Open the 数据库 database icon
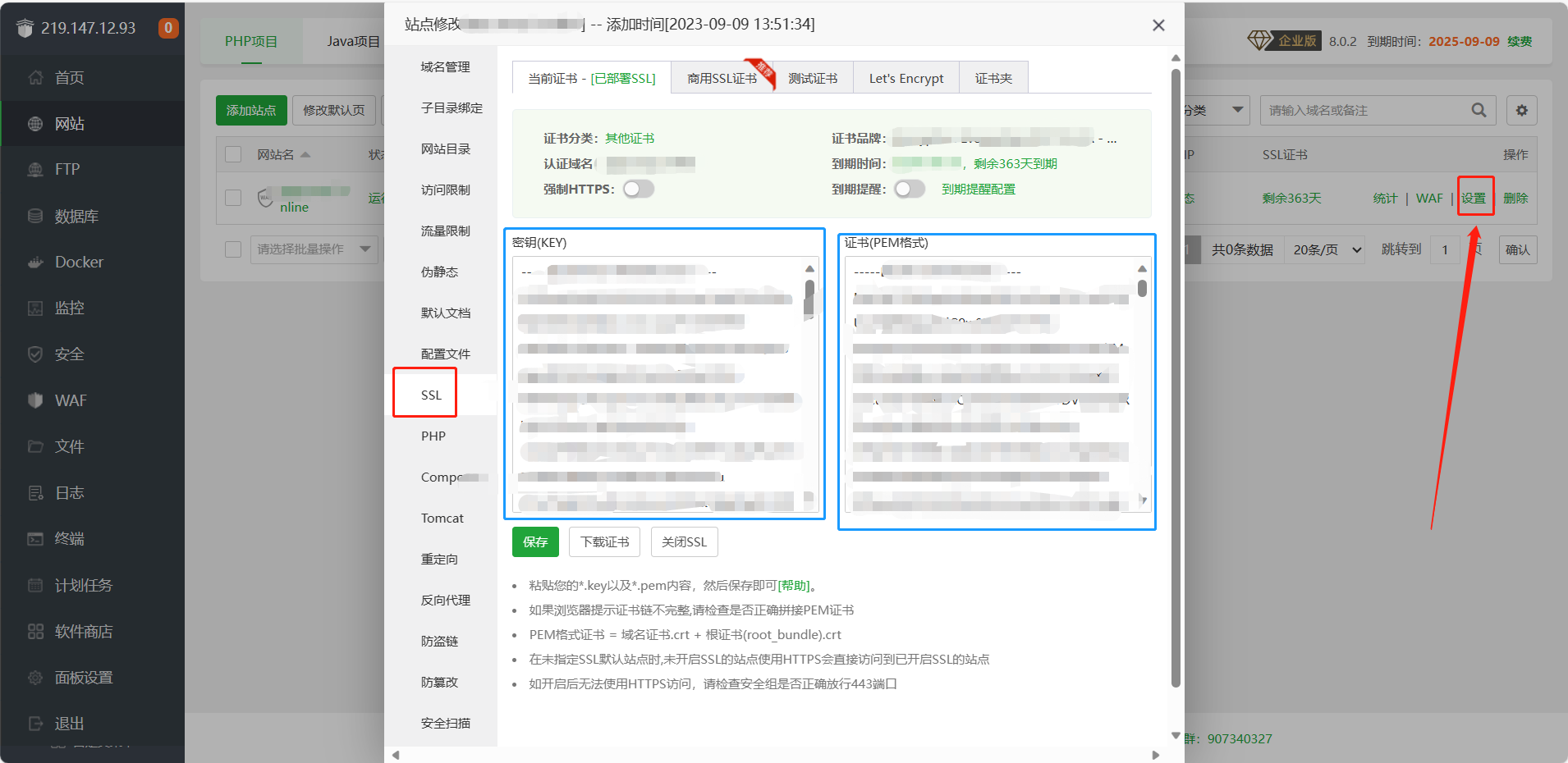The width and height of the screenshot is (1568, 763). (x=35, y=217)
